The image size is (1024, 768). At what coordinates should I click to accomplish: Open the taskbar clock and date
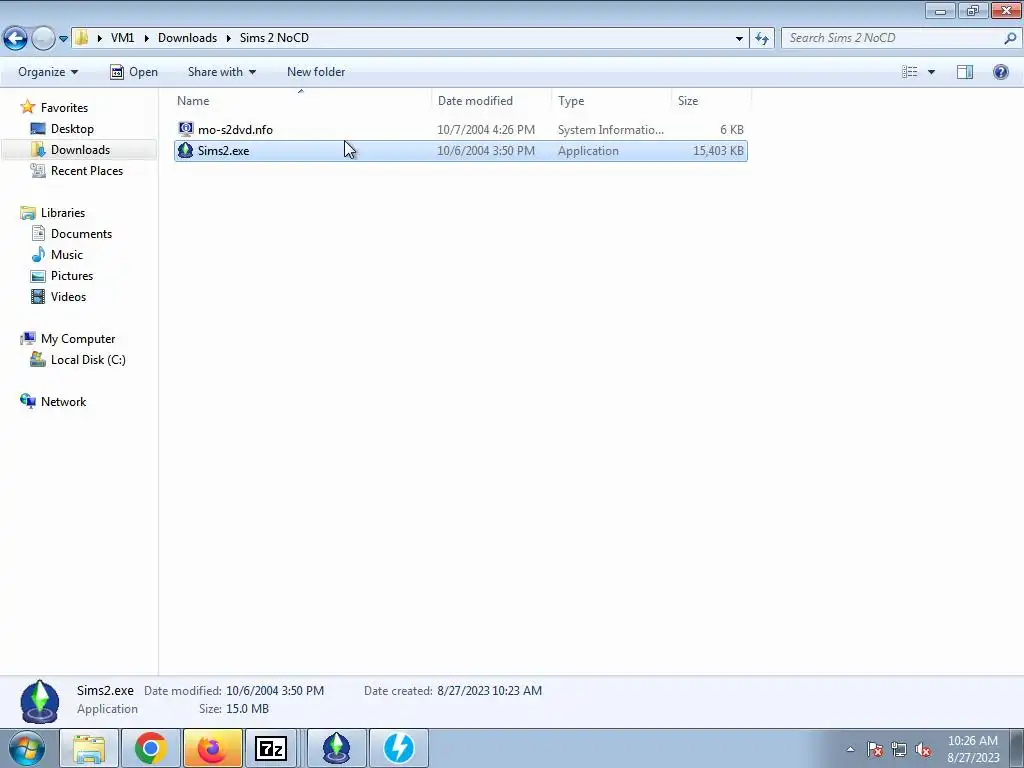point(973,749)
